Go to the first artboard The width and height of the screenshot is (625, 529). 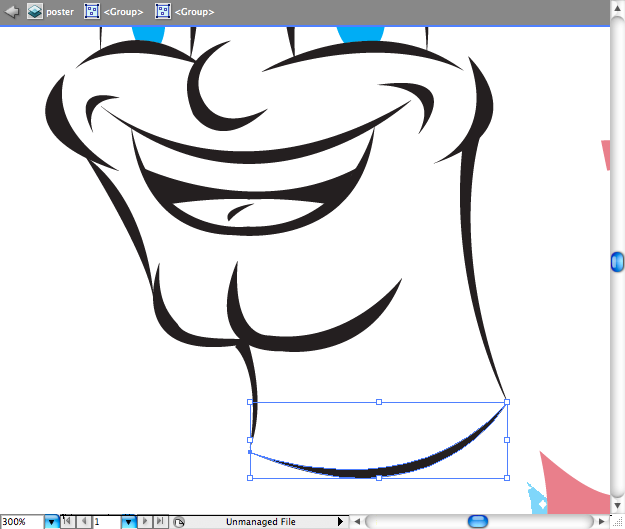[x=67, y=521]
